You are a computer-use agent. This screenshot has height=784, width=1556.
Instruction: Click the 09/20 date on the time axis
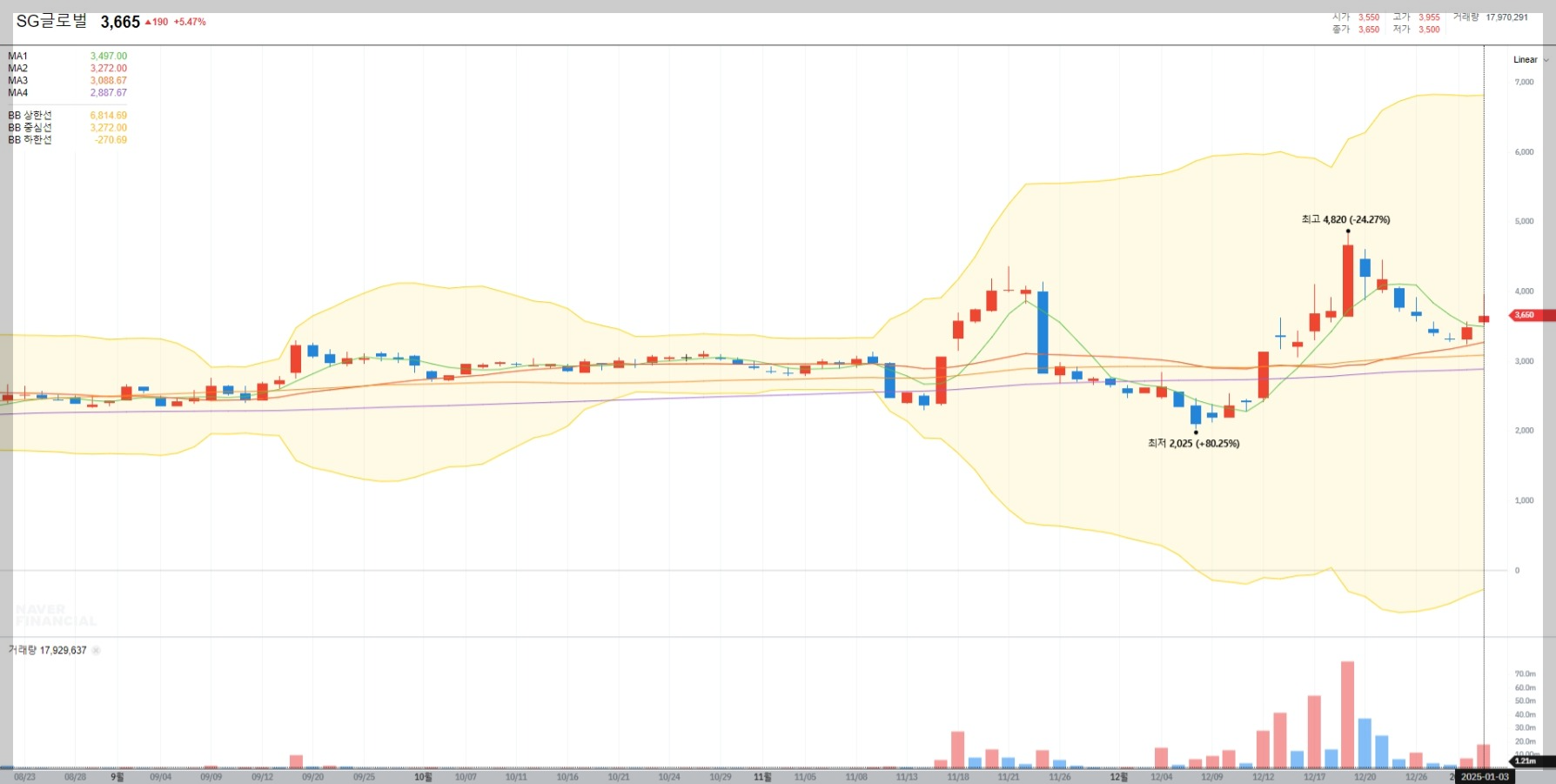pos(313,776)
